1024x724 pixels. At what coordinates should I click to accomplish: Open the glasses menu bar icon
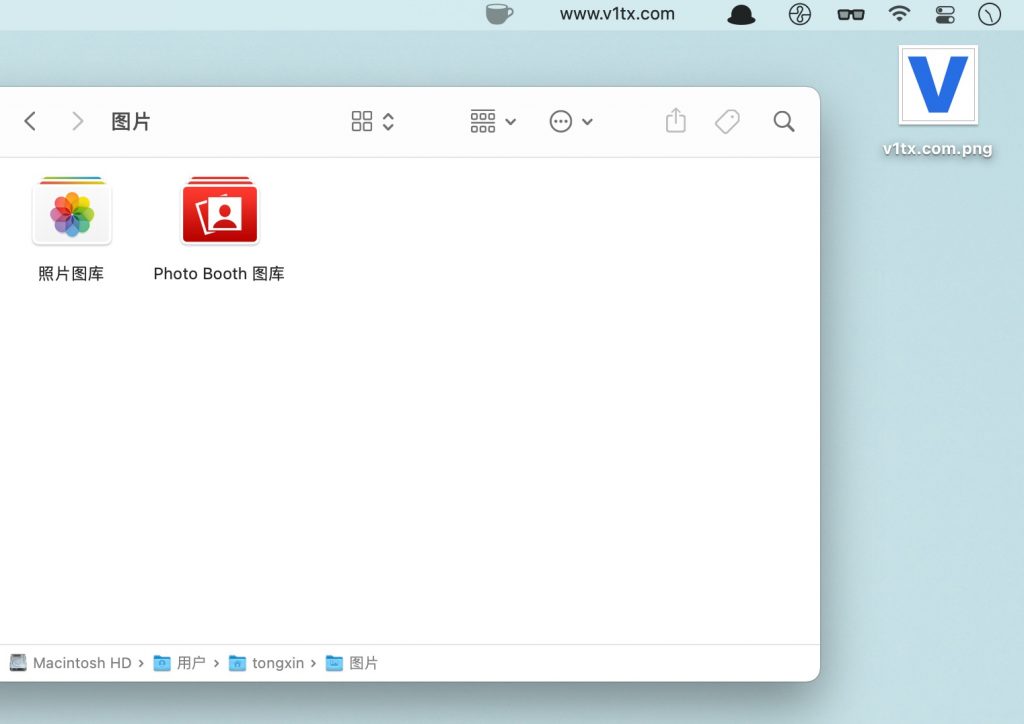[851, 14]
